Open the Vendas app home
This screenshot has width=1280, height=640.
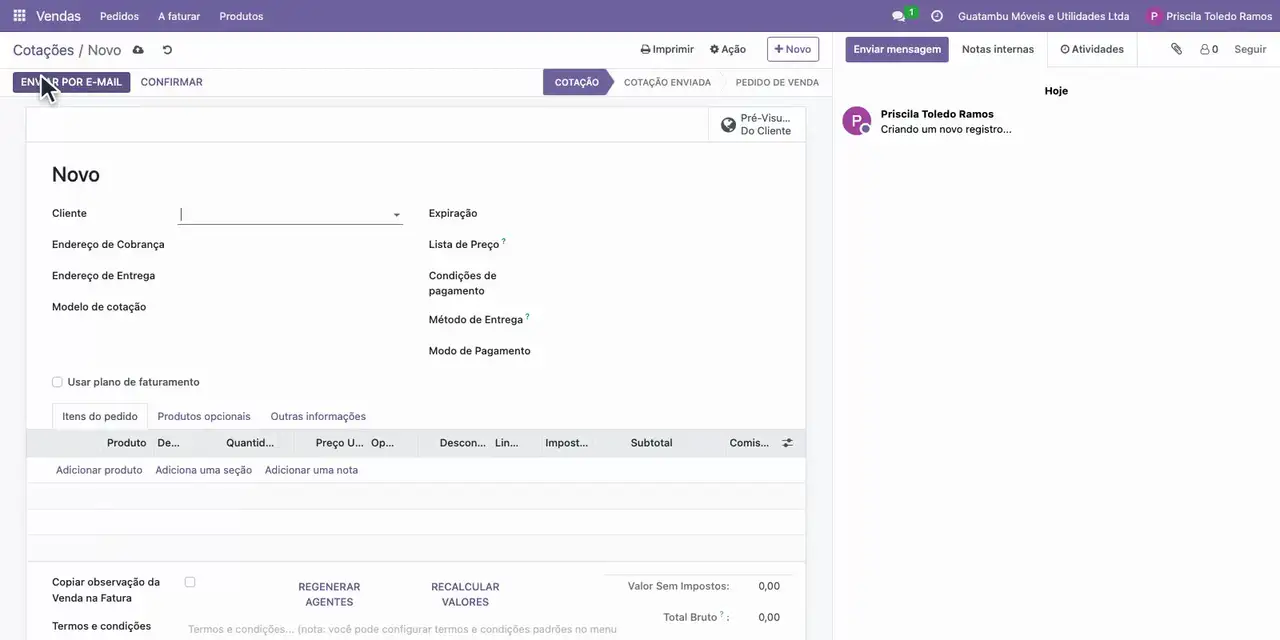59,16
